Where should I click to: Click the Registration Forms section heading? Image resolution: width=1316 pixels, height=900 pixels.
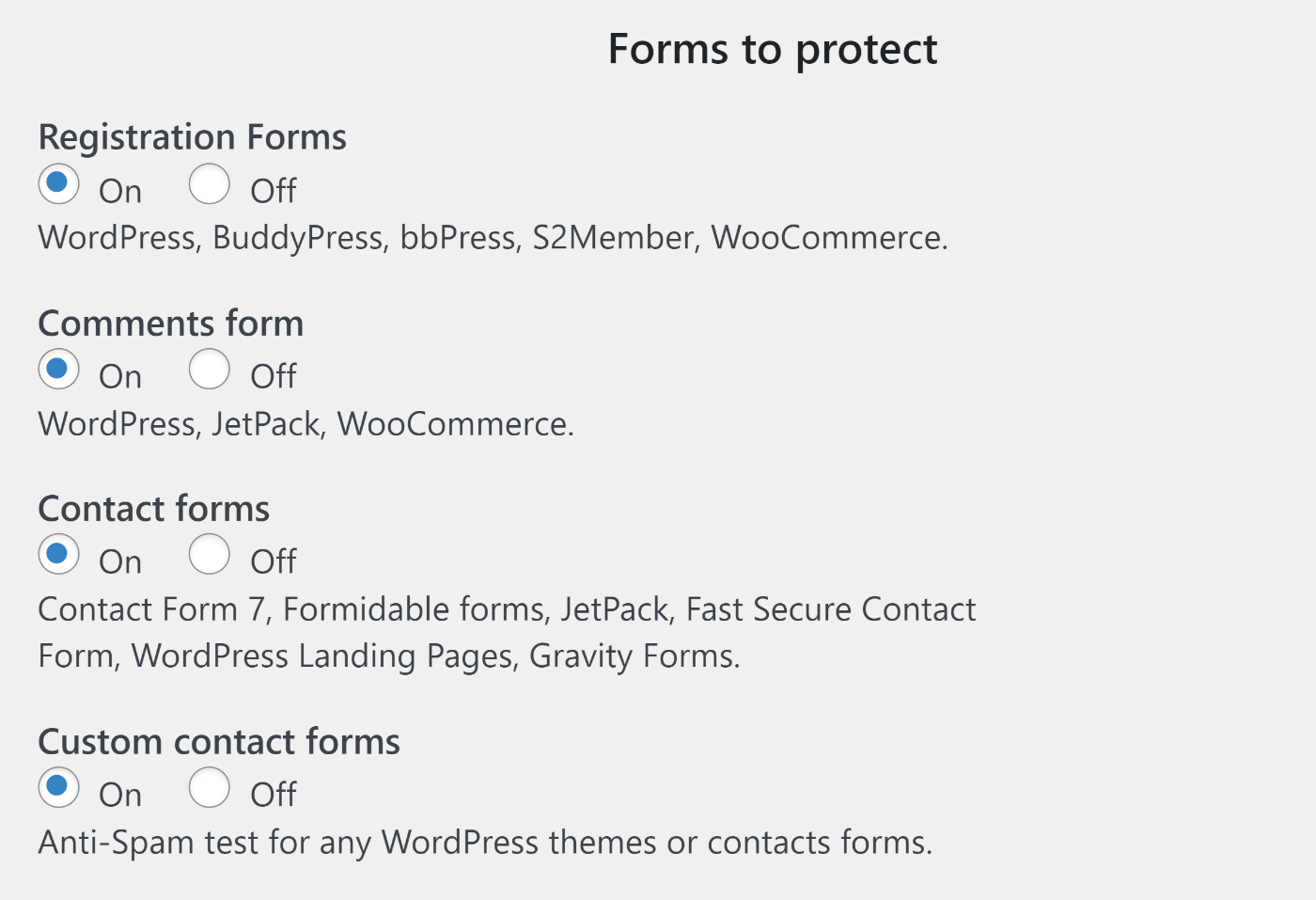click(192, 136)
